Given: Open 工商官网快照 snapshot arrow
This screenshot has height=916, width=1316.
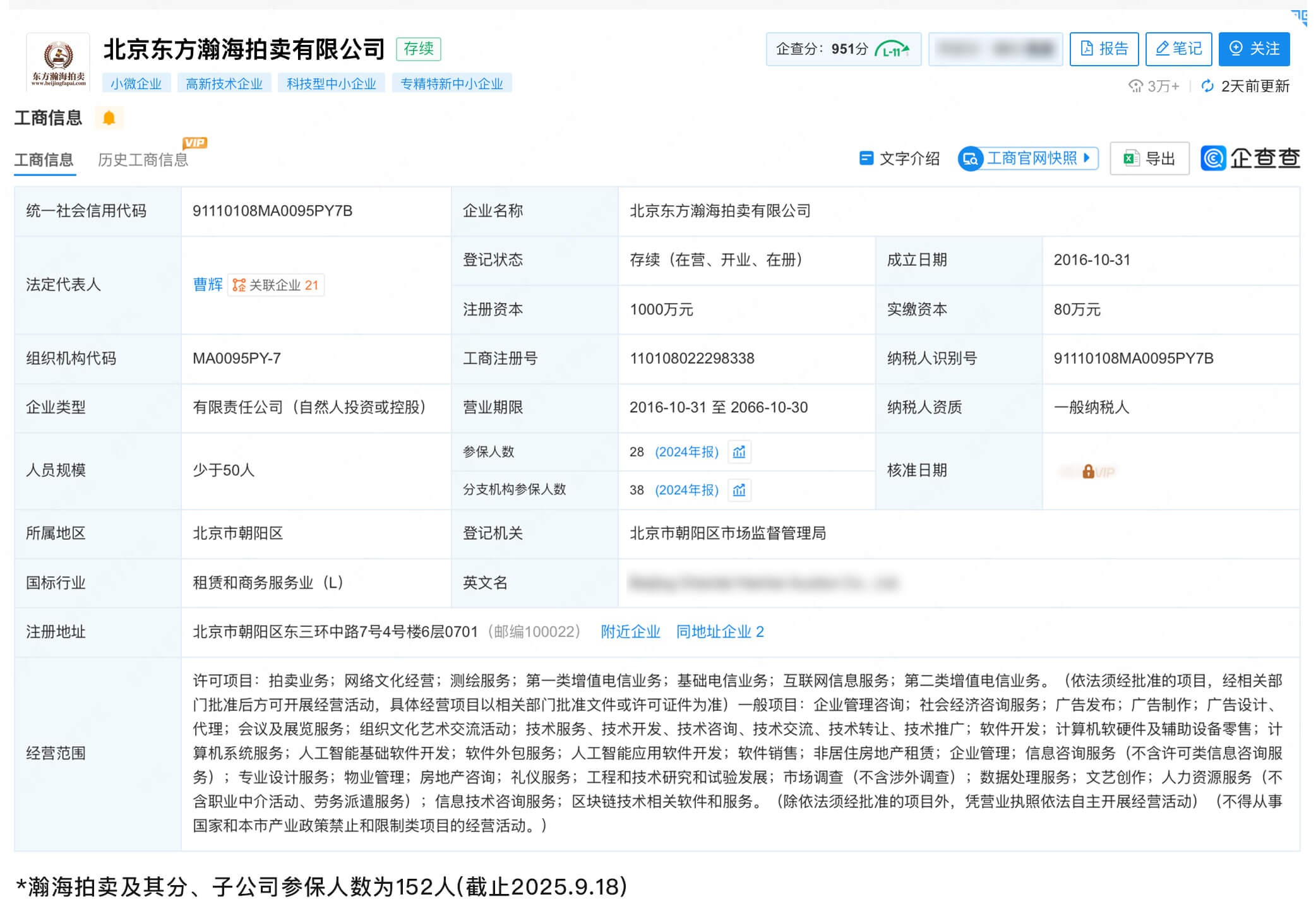Looking at the screenshot, I should 1087,158.
